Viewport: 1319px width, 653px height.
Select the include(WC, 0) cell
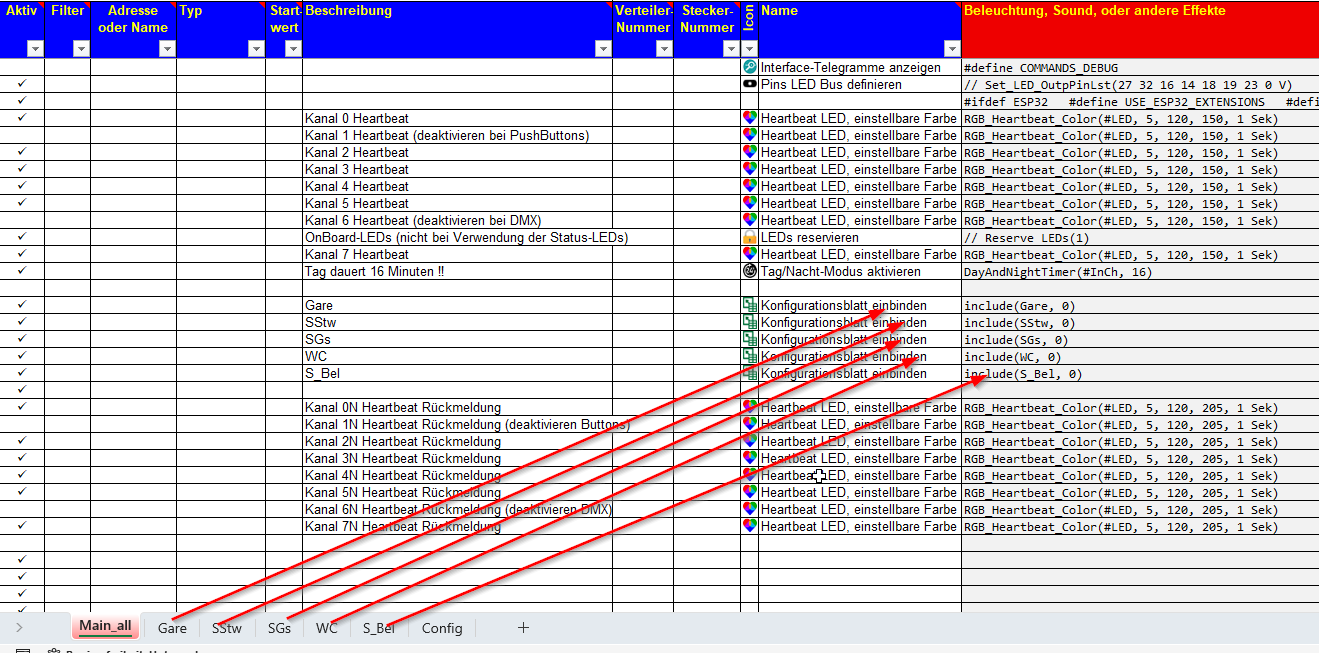point(1140,356)
